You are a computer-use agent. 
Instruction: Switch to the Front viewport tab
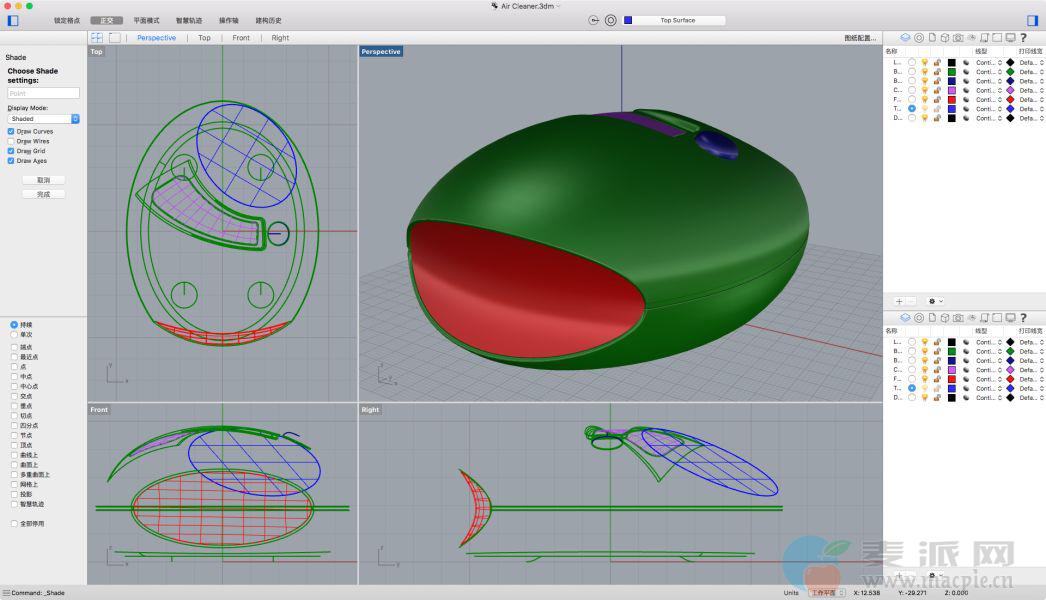241,38
